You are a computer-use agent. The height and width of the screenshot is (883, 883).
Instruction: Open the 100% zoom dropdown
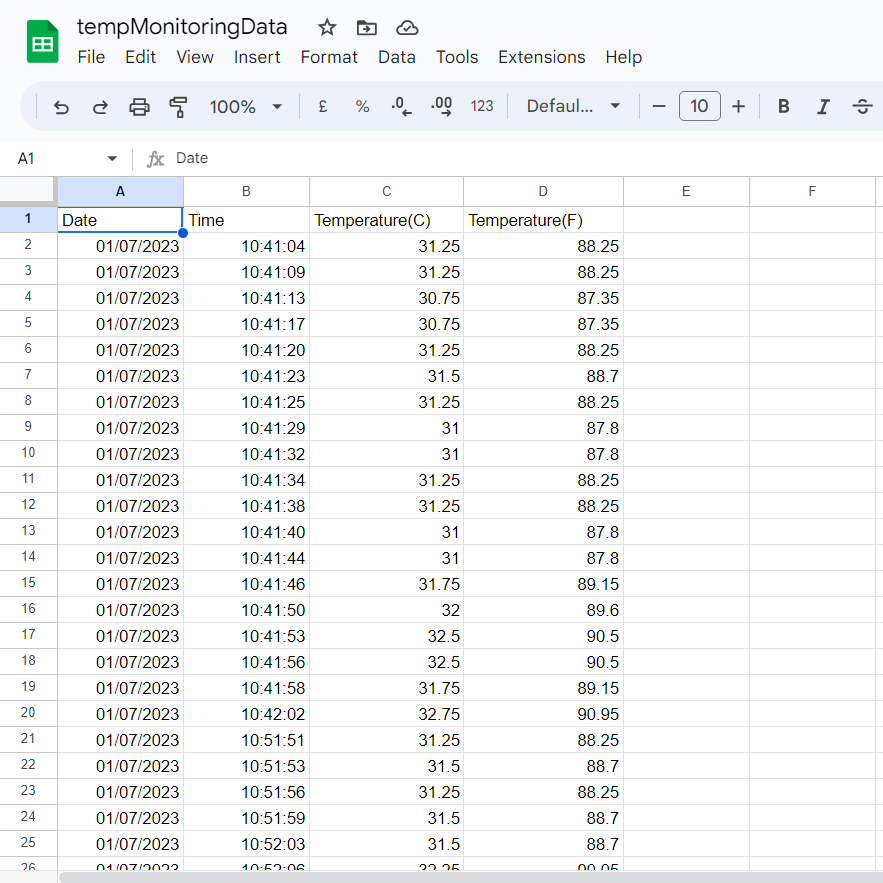246,106
